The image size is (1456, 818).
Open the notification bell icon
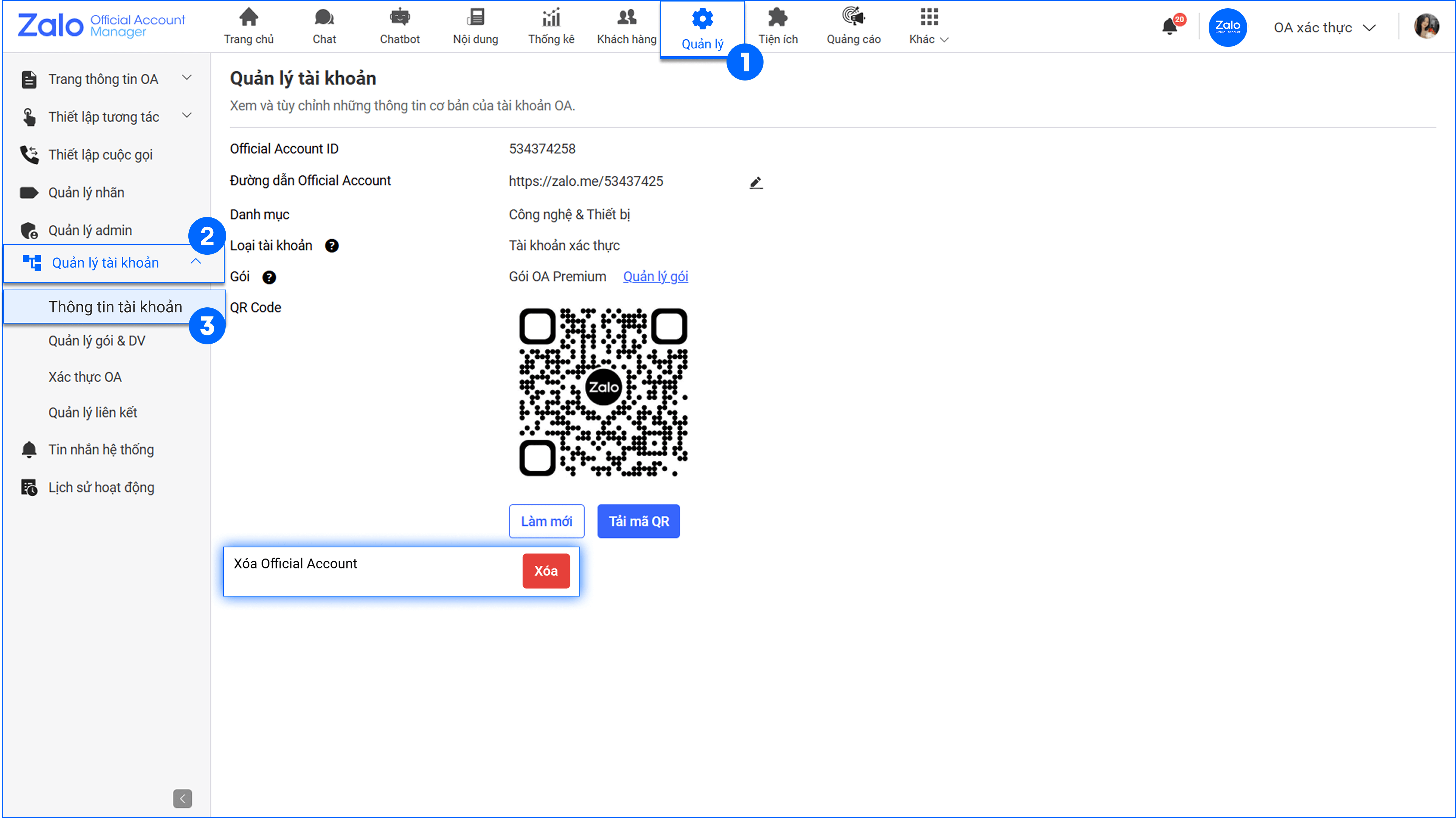click(x=1169, y=26)
